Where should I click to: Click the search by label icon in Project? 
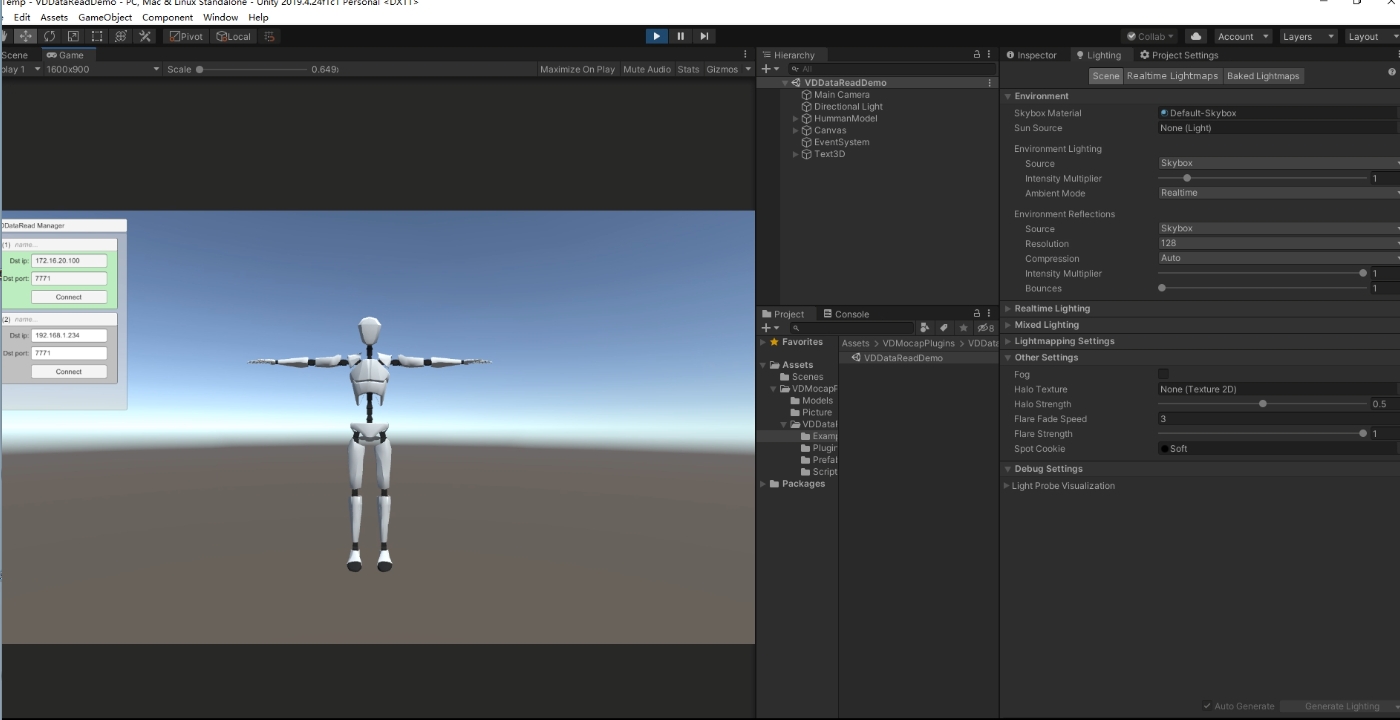(x=944, y=328)
